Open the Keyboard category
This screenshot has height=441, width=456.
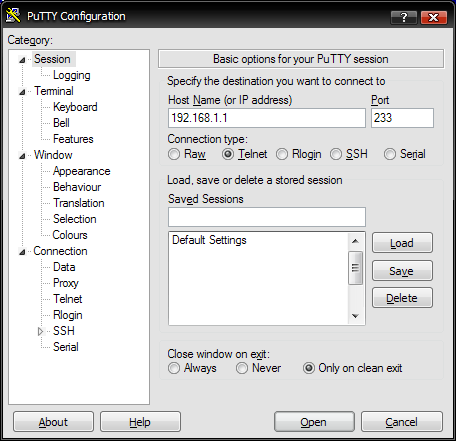click(75, 107)
